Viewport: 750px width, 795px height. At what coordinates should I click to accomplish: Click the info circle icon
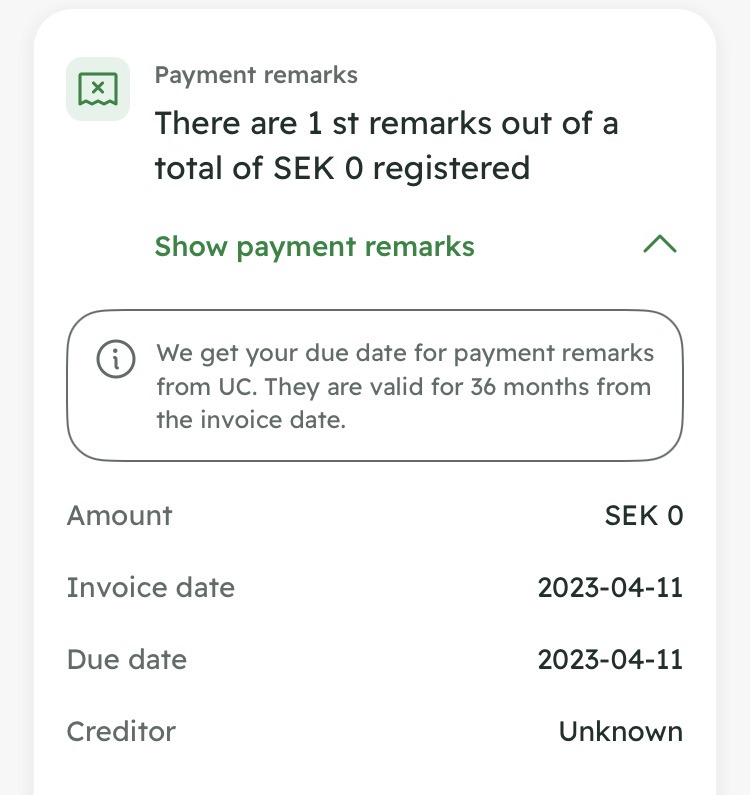pyautogui.click(x=115, y=359)
